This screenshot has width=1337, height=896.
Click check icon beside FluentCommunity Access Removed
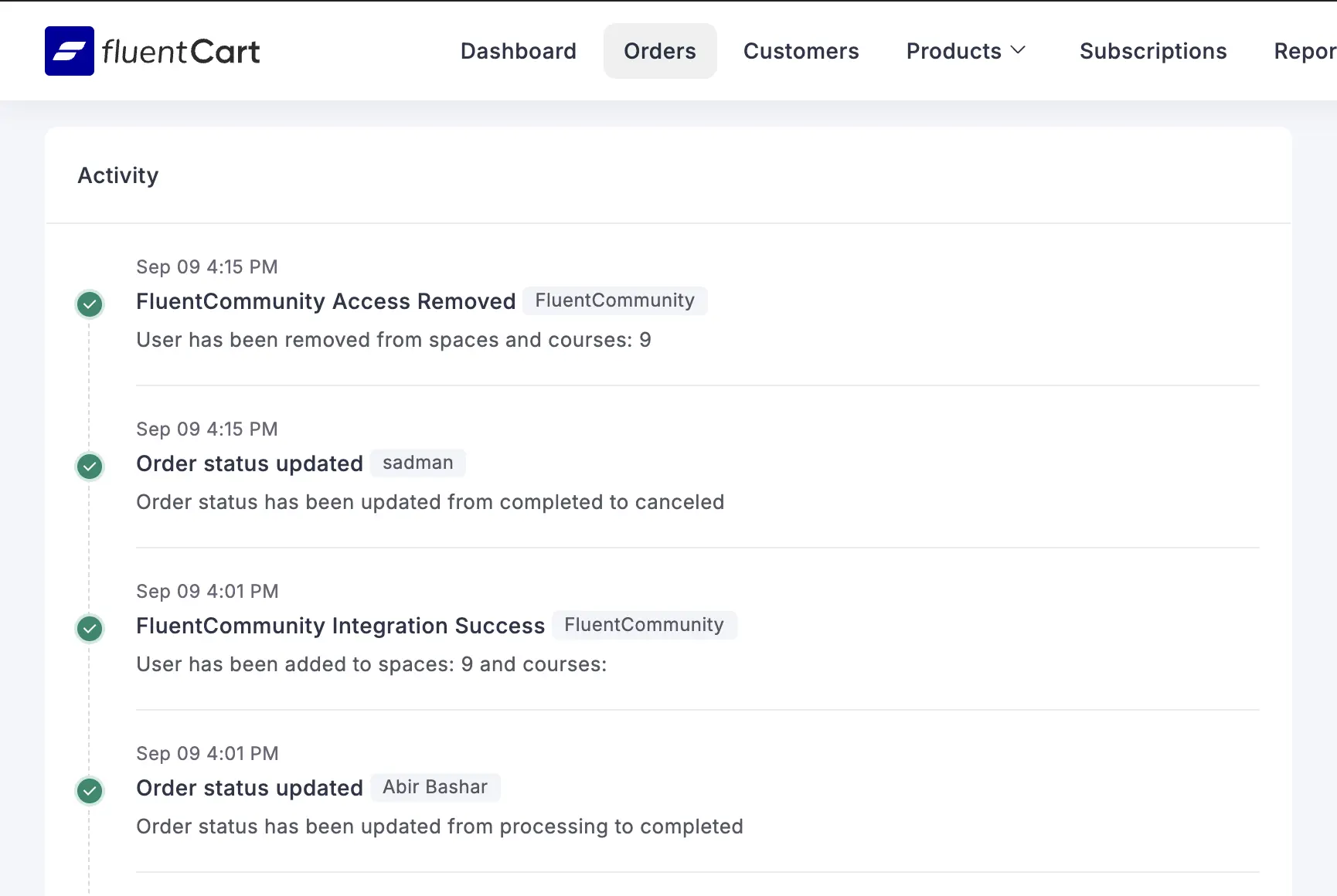point(90,304)
